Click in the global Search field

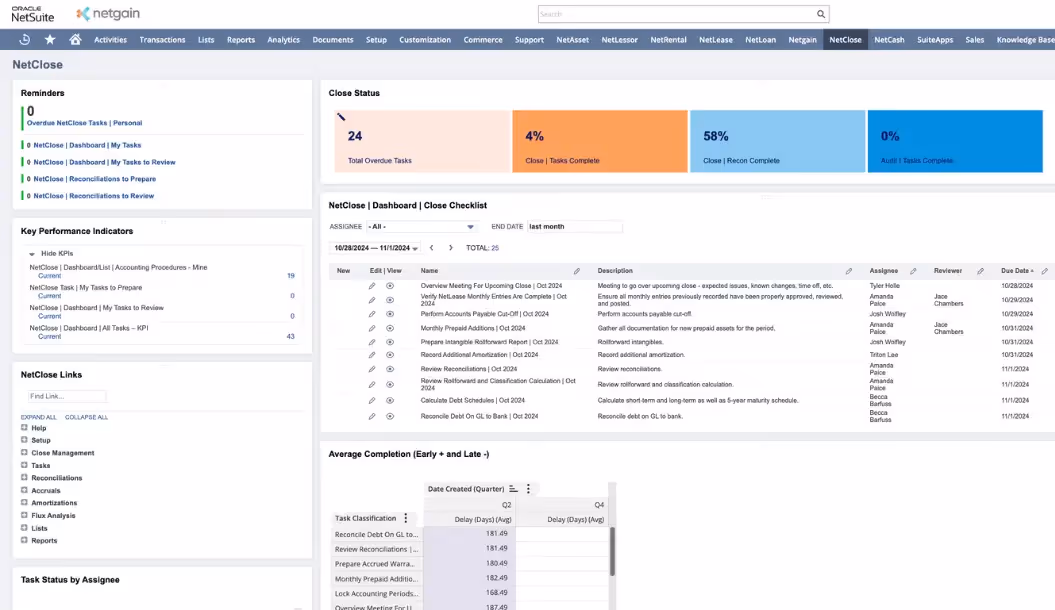tap(676, 14)
